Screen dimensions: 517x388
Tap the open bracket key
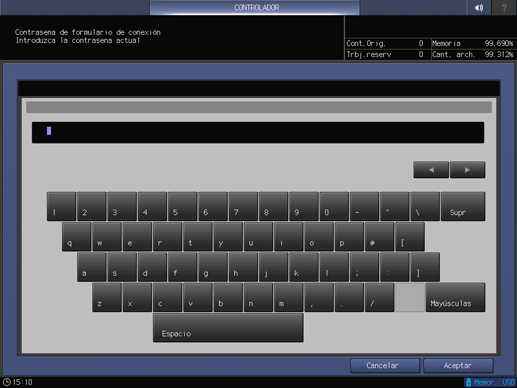410,237
